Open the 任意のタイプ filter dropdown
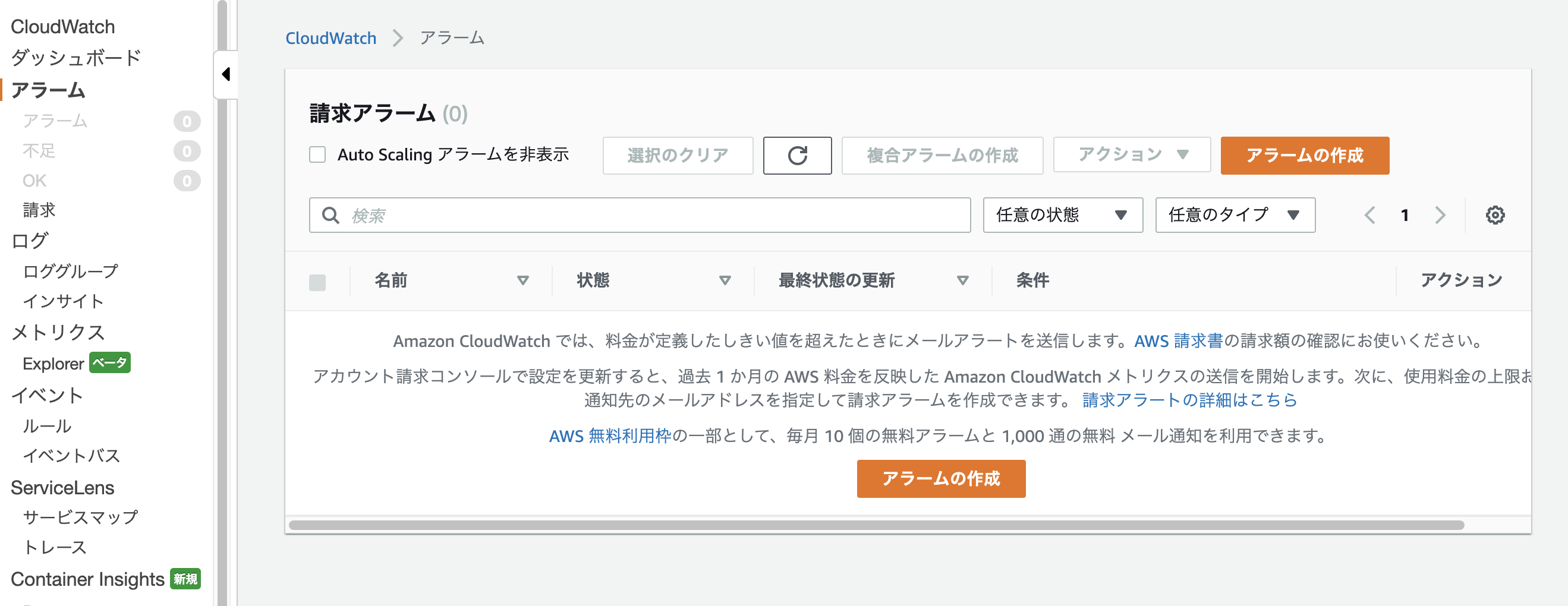The width and height of the screenshot is (1568, 606). click(1235, 215)
